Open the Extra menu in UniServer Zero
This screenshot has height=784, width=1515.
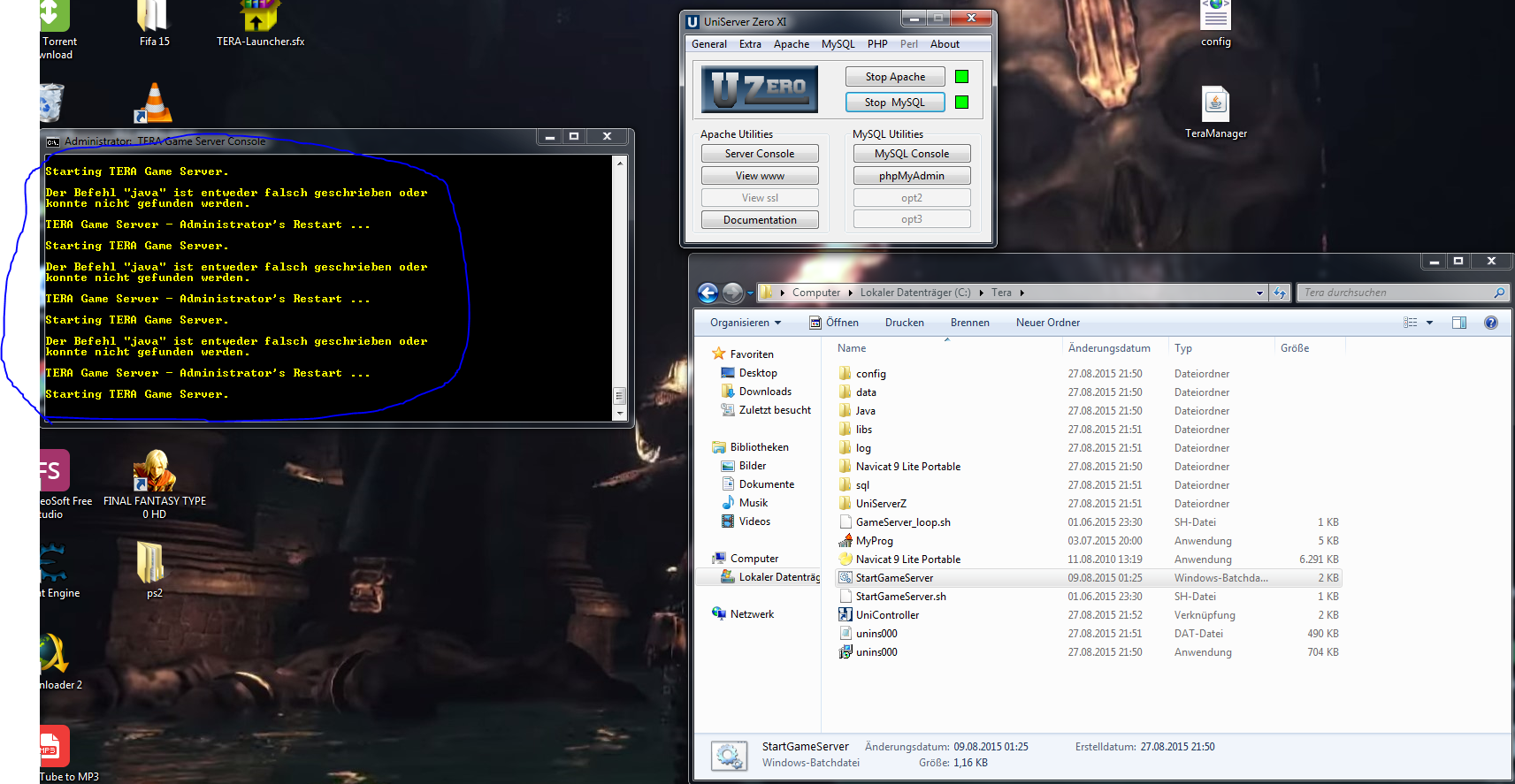(x=750, y=44)
